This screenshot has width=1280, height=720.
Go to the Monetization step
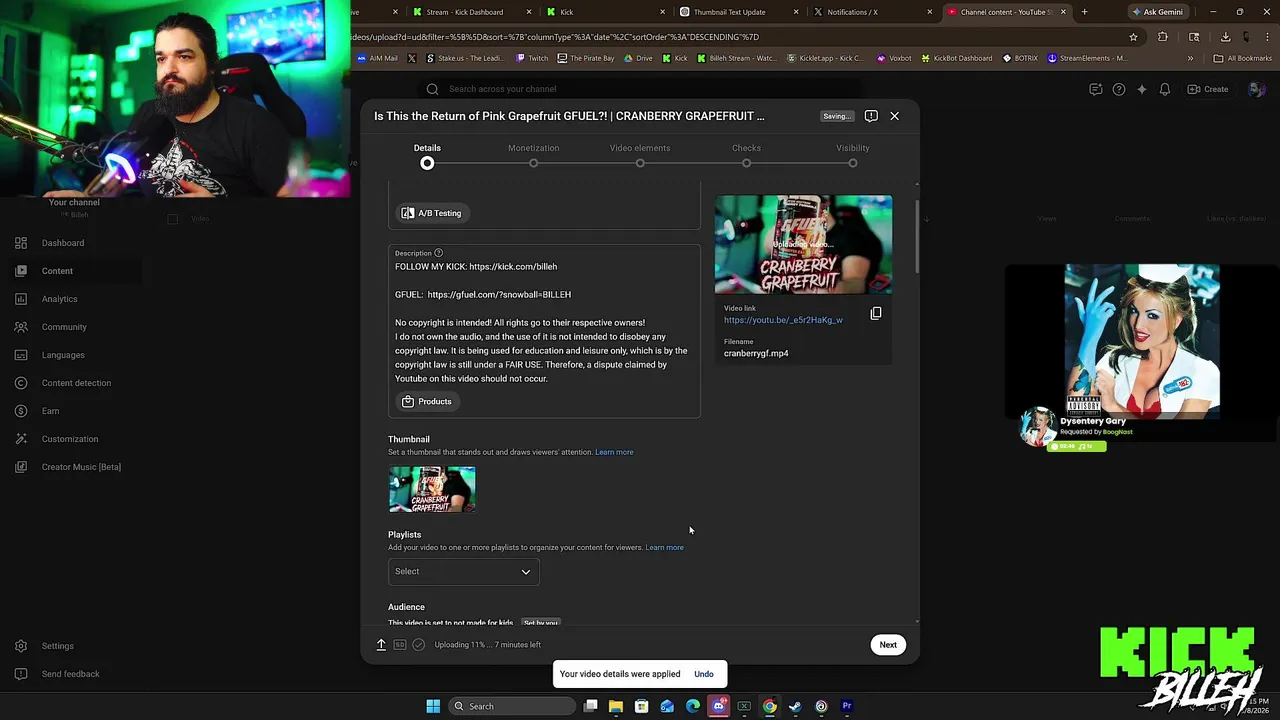point(533,155)
